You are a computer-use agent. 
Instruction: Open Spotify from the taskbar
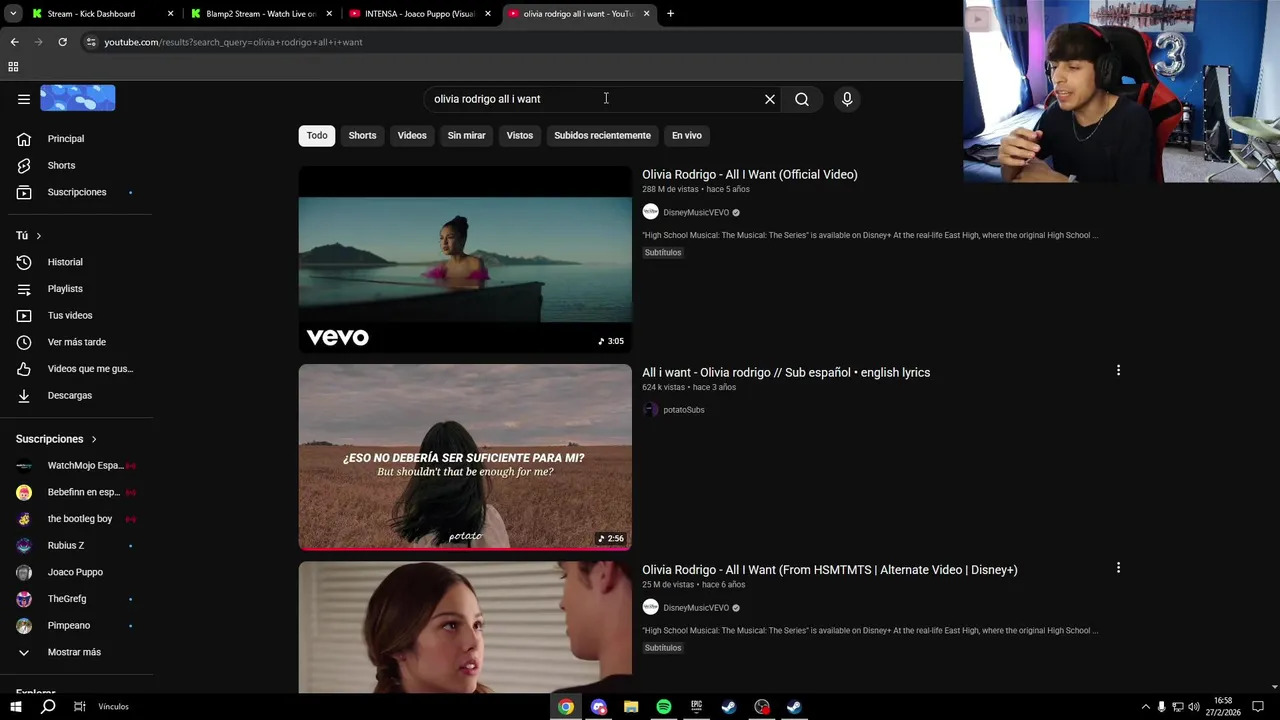pos(664,707)
